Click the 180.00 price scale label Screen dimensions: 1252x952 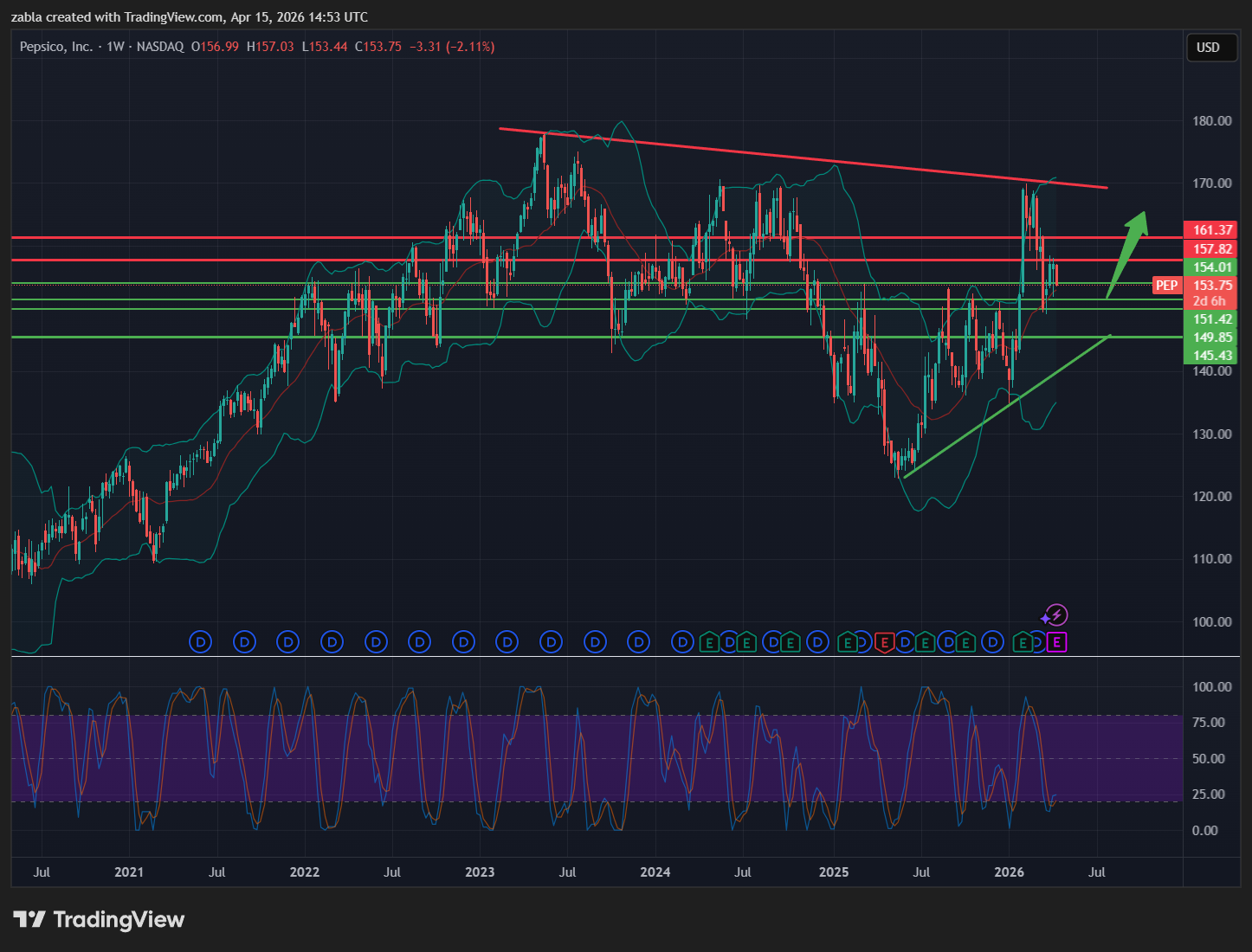[x=1211, y=121]
